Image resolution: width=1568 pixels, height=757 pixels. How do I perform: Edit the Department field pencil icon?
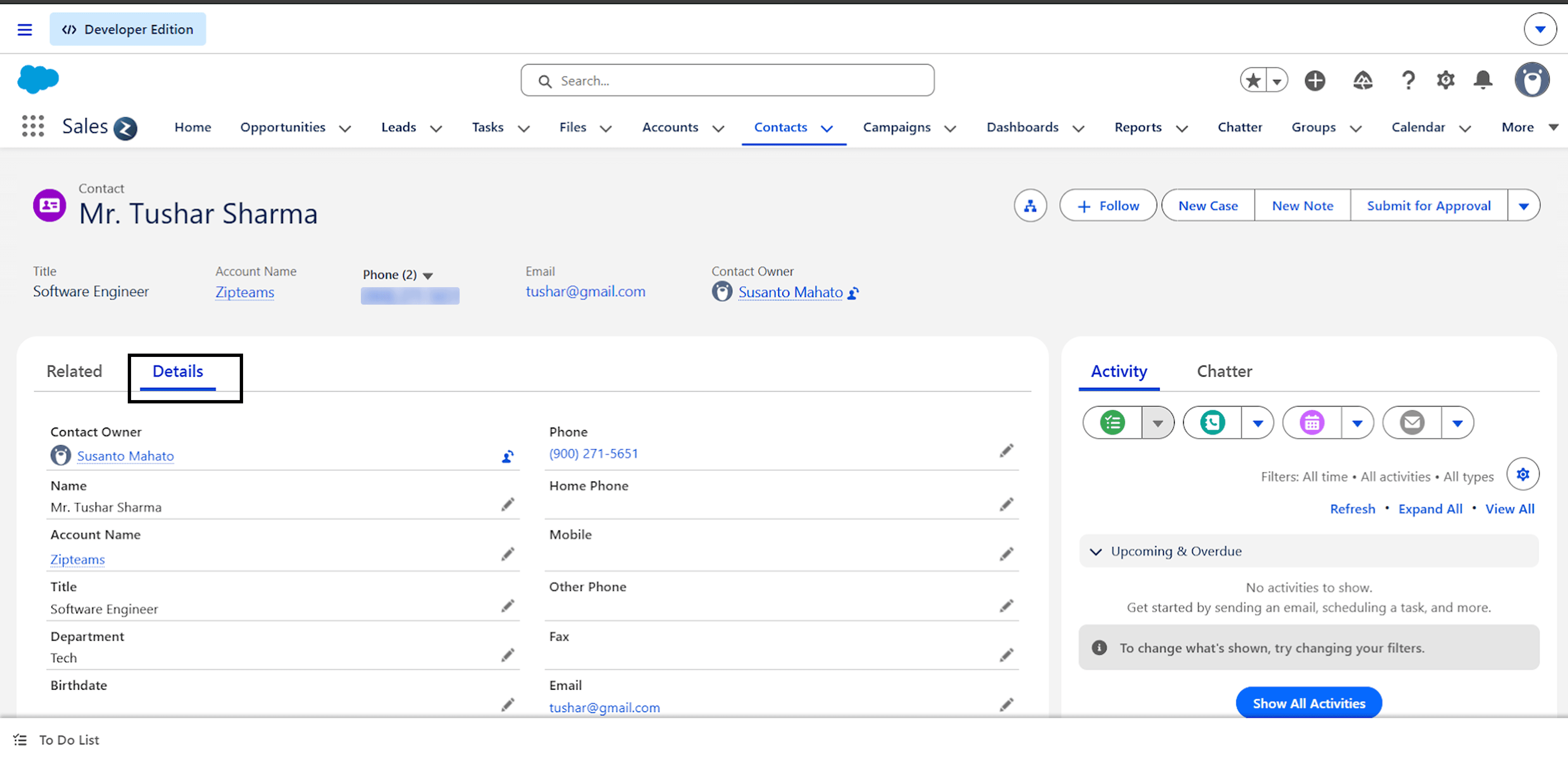pyautogui.click(x=508, y=655)
